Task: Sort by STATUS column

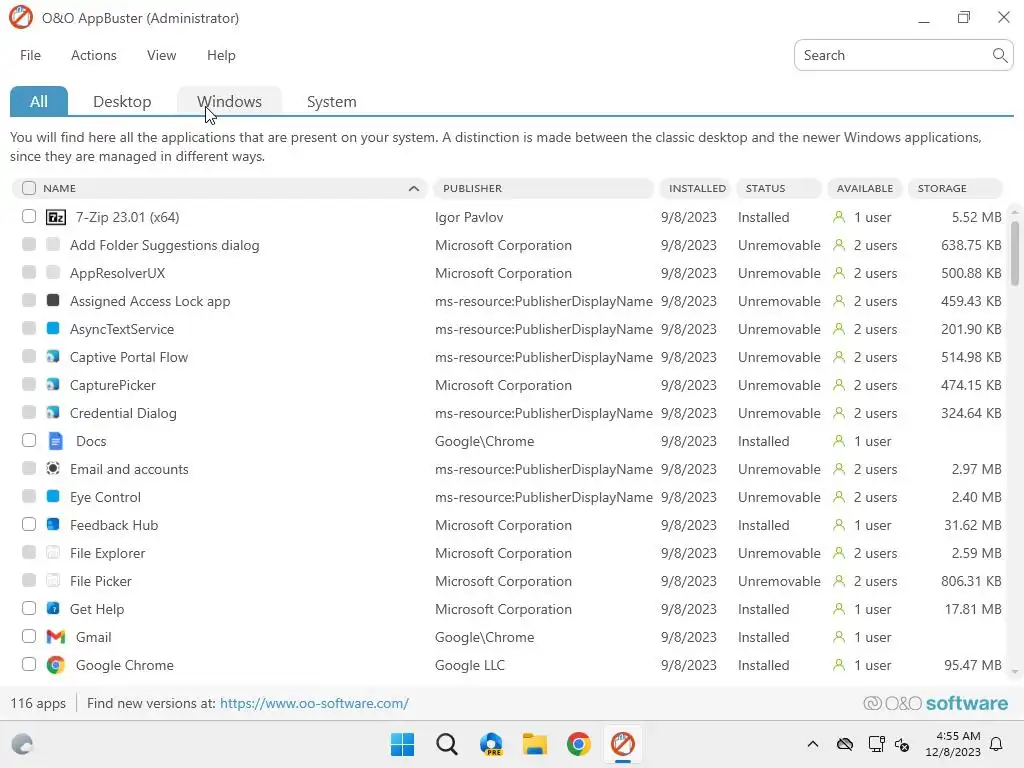Action: tap(778, 188)
